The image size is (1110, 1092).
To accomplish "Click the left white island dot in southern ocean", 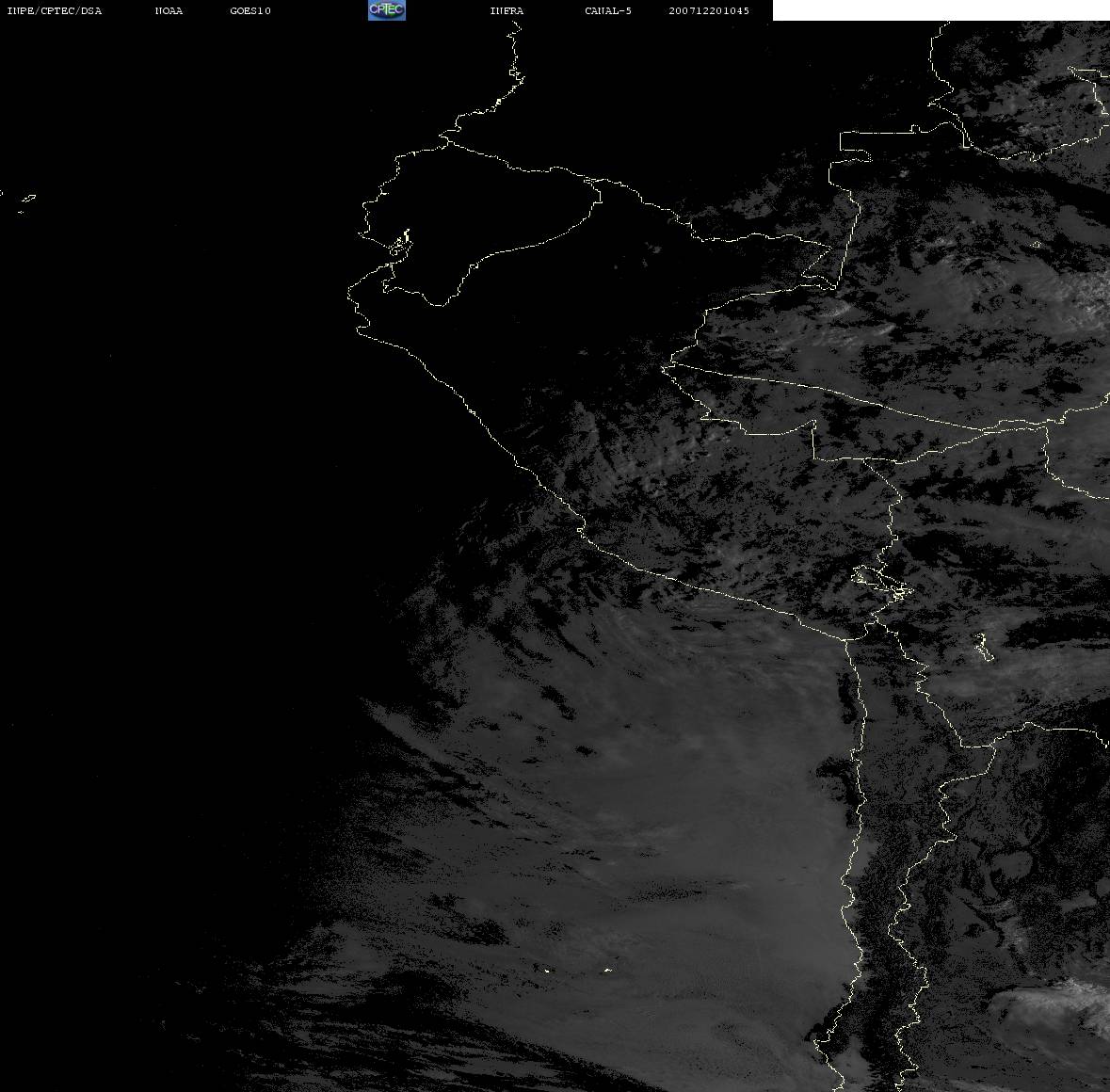I will point(545,970).
